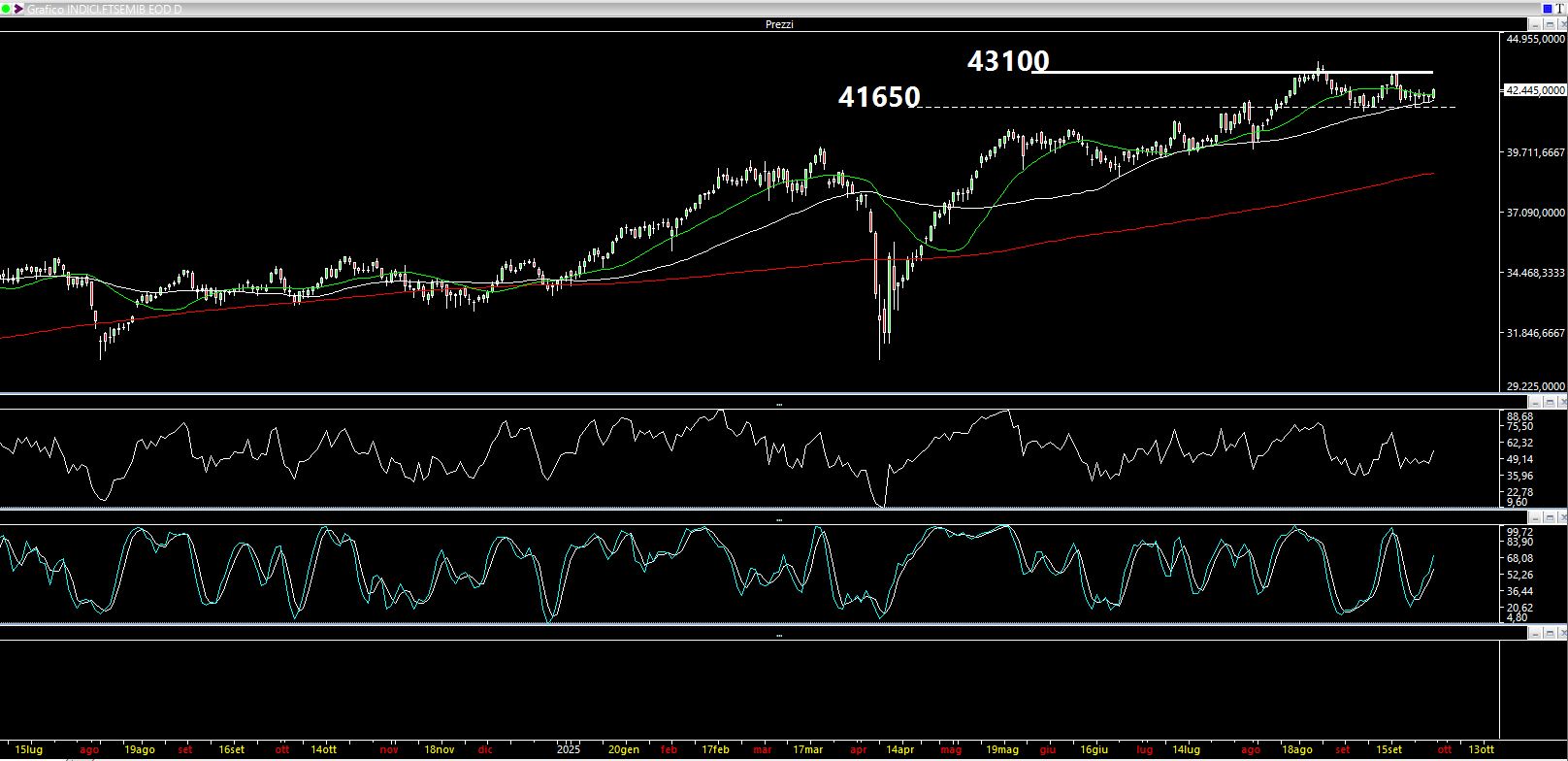
Task: Click the Grafico INDICI.FTSEMIB EOD D title
Action: point(104,9)
